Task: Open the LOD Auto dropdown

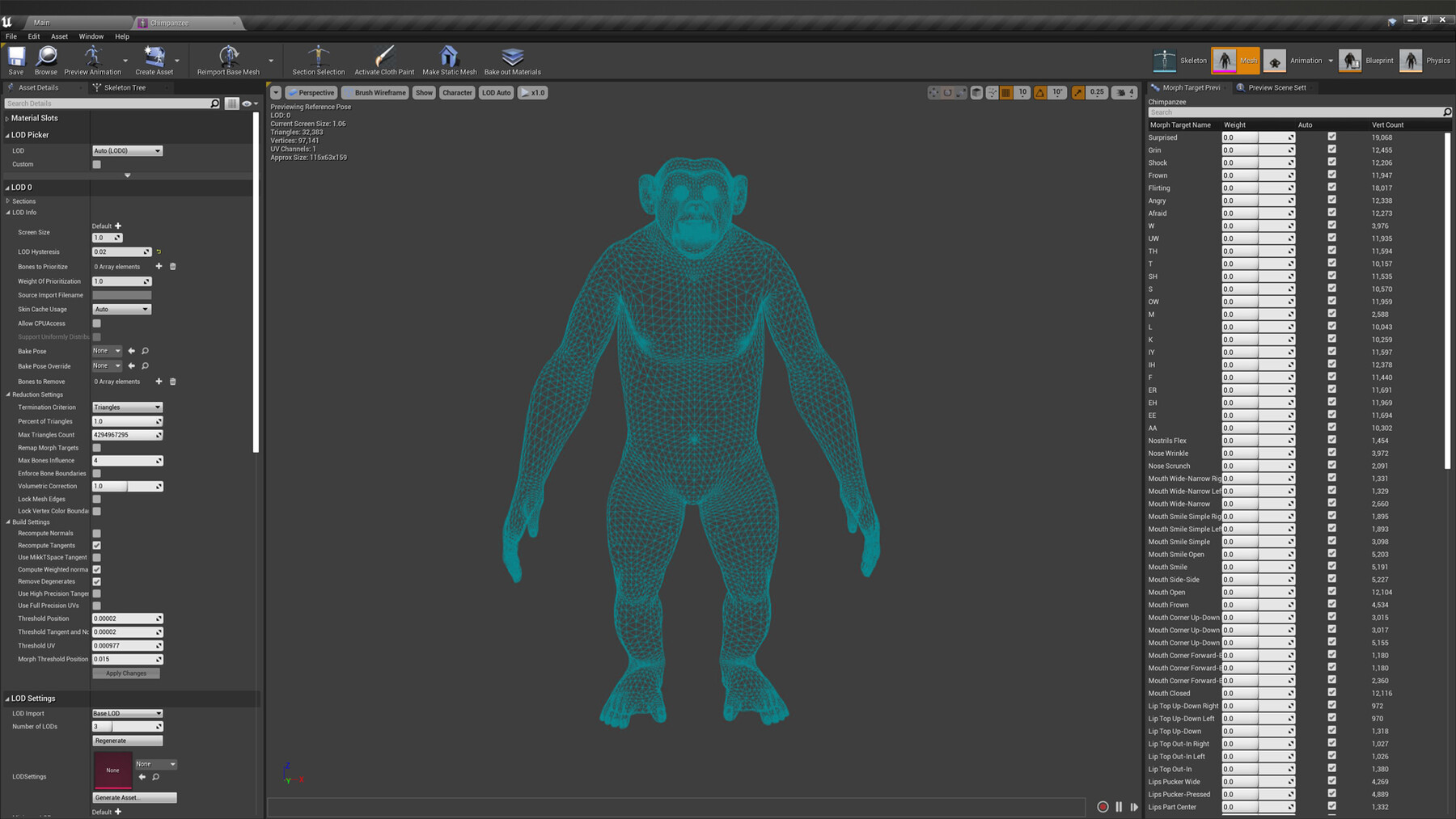Action: click(495, 92)
